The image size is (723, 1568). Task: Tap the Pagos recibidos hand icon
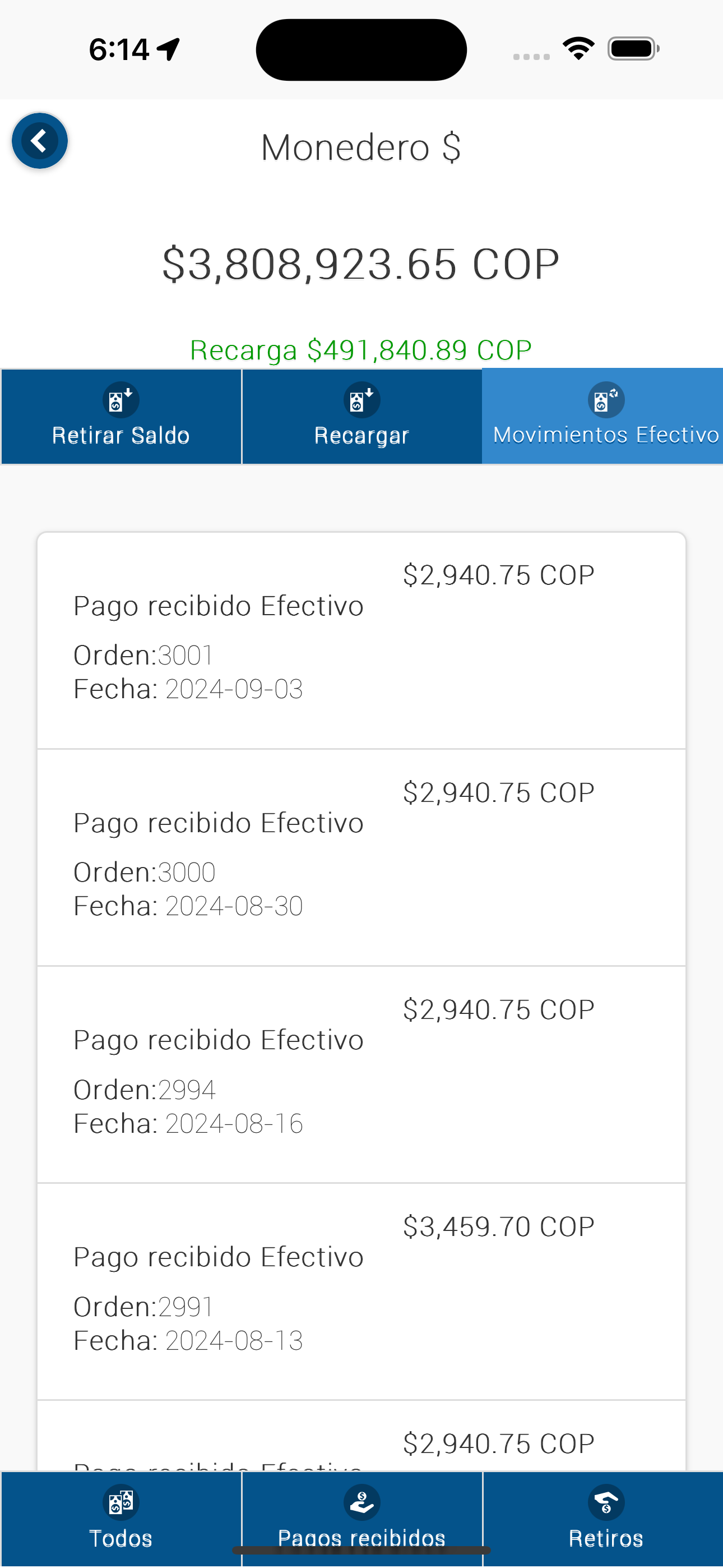pos(361,1502)
